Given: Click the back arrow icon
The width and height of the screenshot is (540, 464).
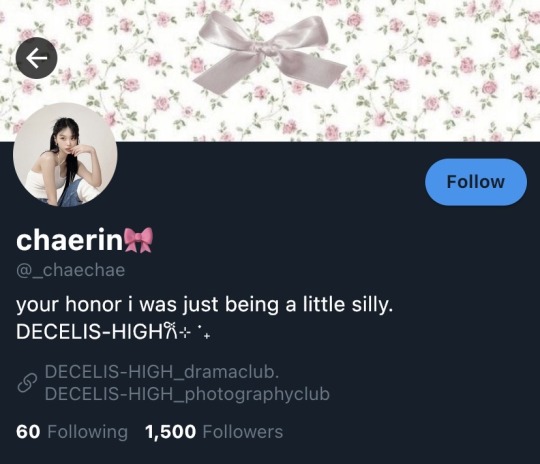Looking at the screenshot, I should [37, 58].
